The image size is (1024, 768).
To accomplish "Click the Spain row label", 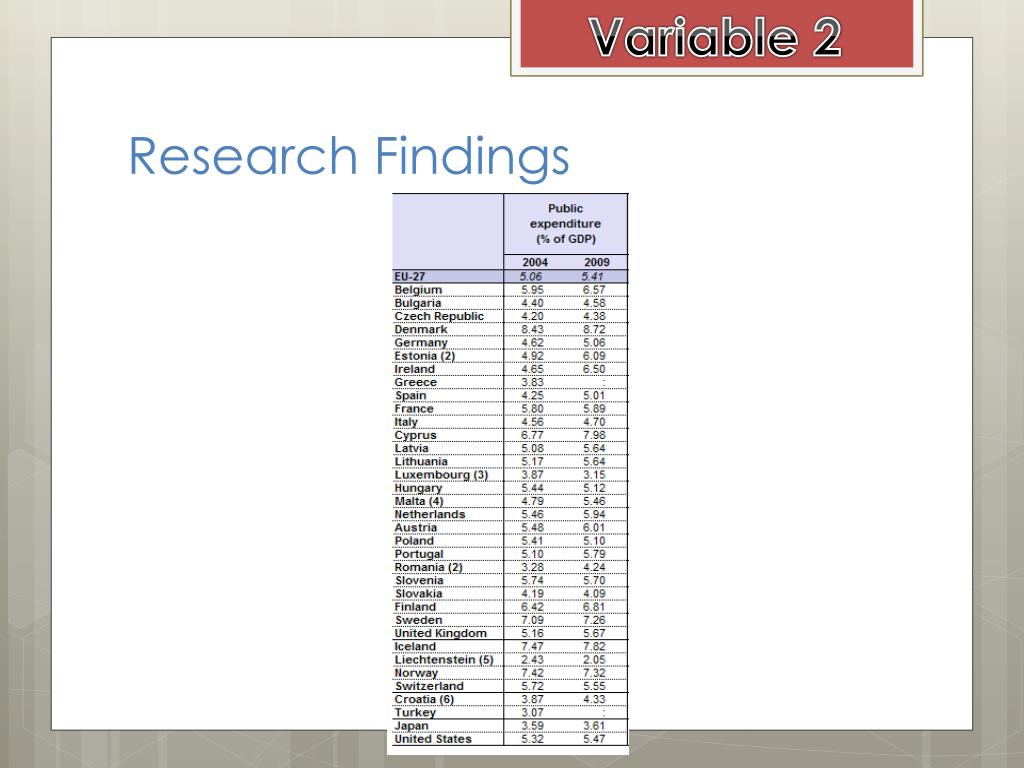I will (410, 396).
